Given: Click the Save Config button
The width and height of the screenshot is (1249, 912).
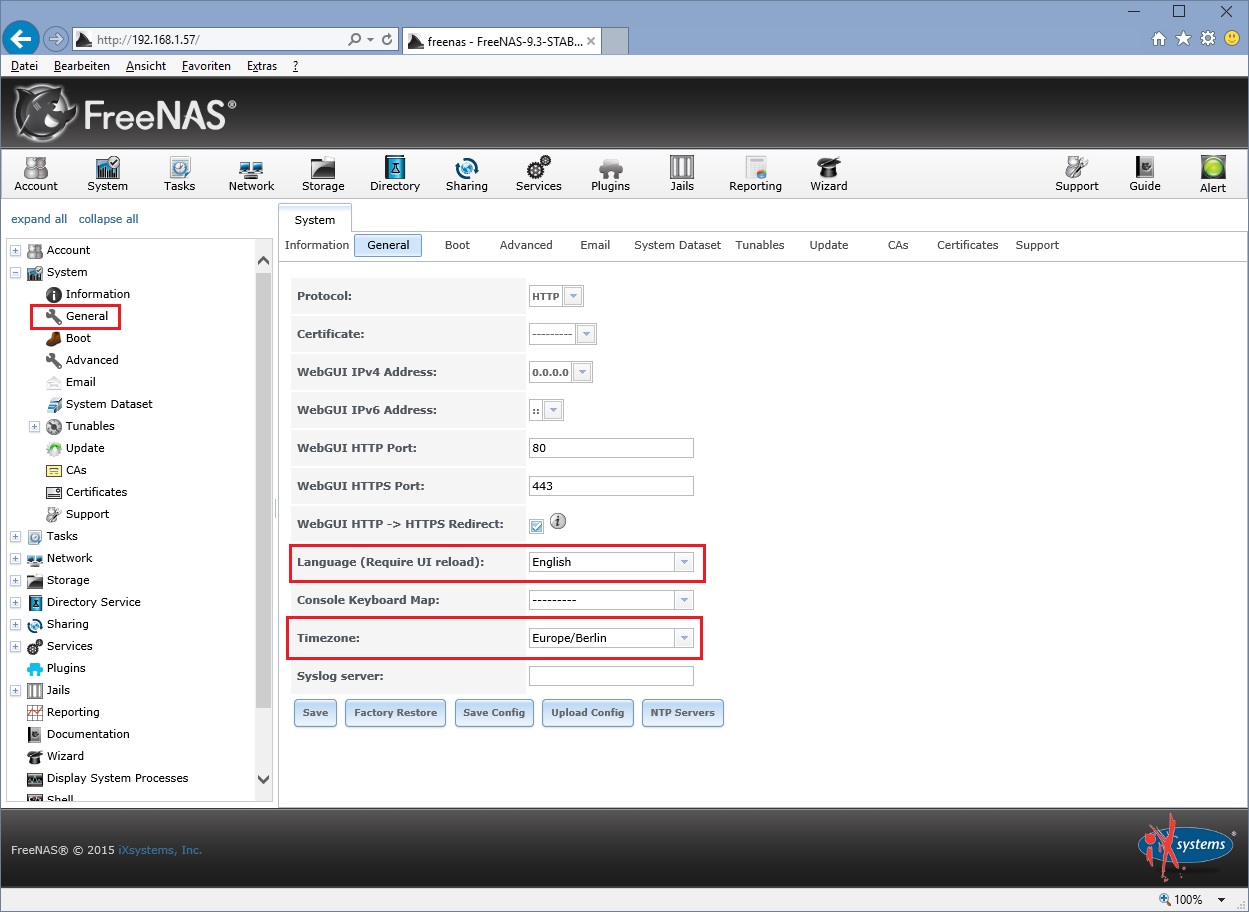Looking at the screenshot, I should (494, 713).
